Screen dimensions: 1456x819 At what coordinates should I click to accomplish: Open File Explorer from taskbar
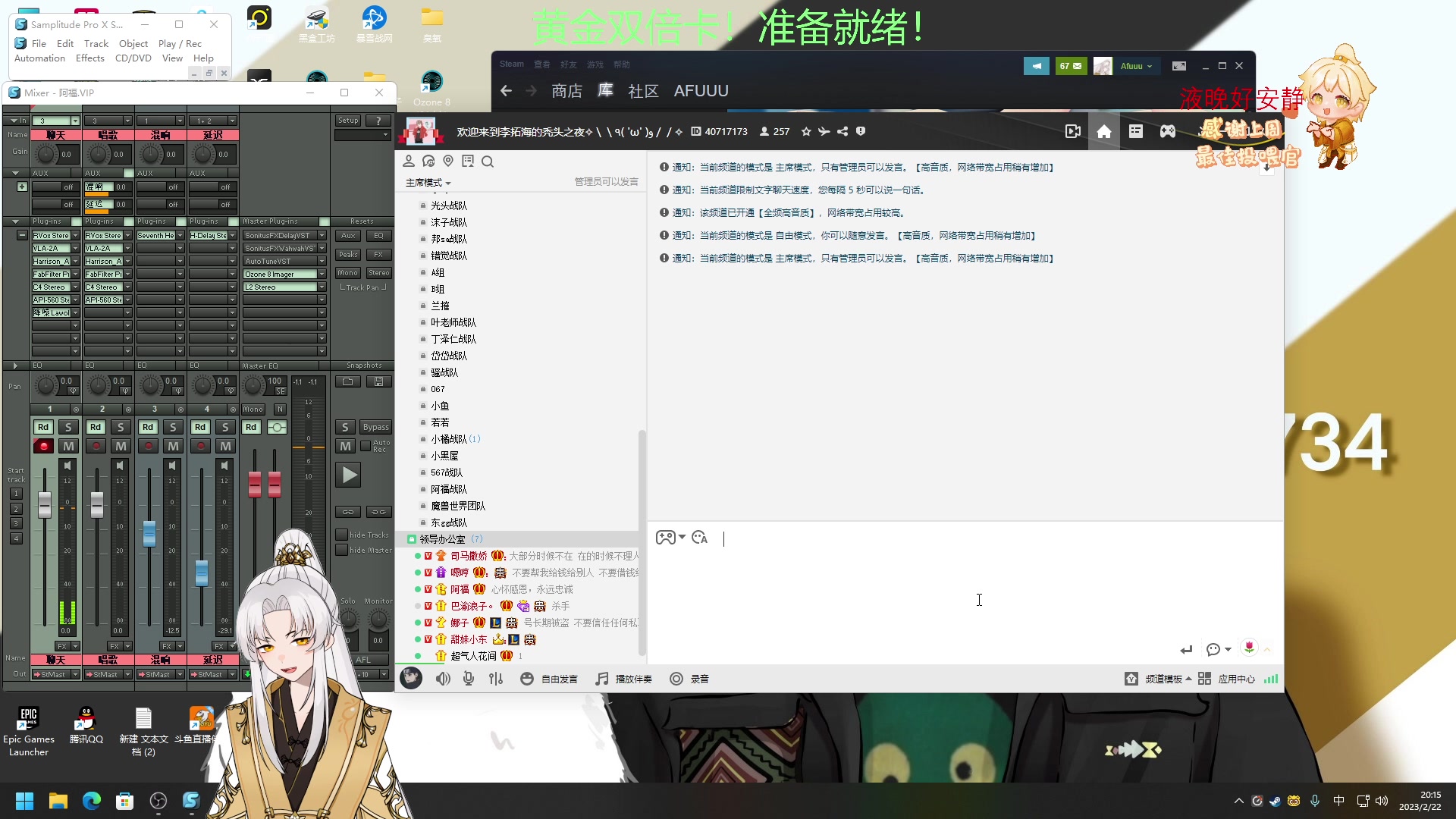coord(58,801)
